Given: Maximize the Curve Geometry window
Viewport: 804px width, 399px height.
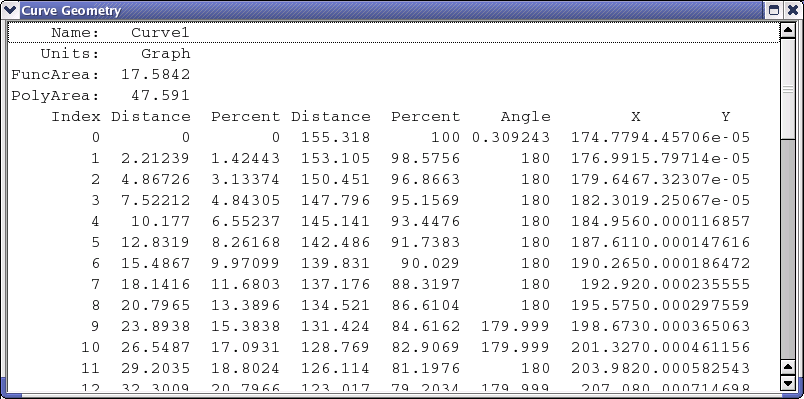Looking at the screenshot, I should pos(774,10).
